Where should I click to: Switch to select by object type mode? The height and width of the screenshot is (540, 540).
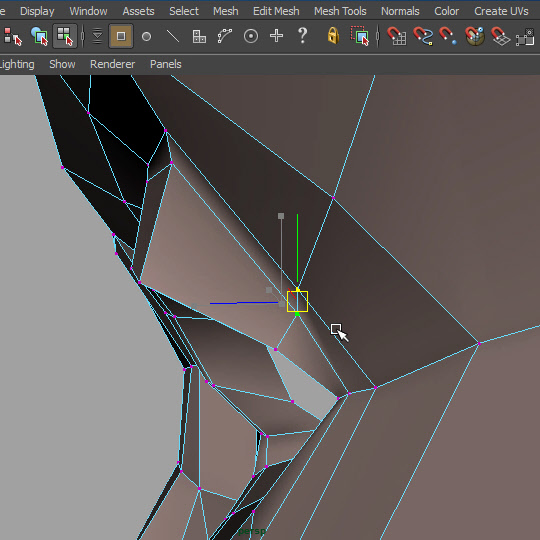click(x=39, y=36)
